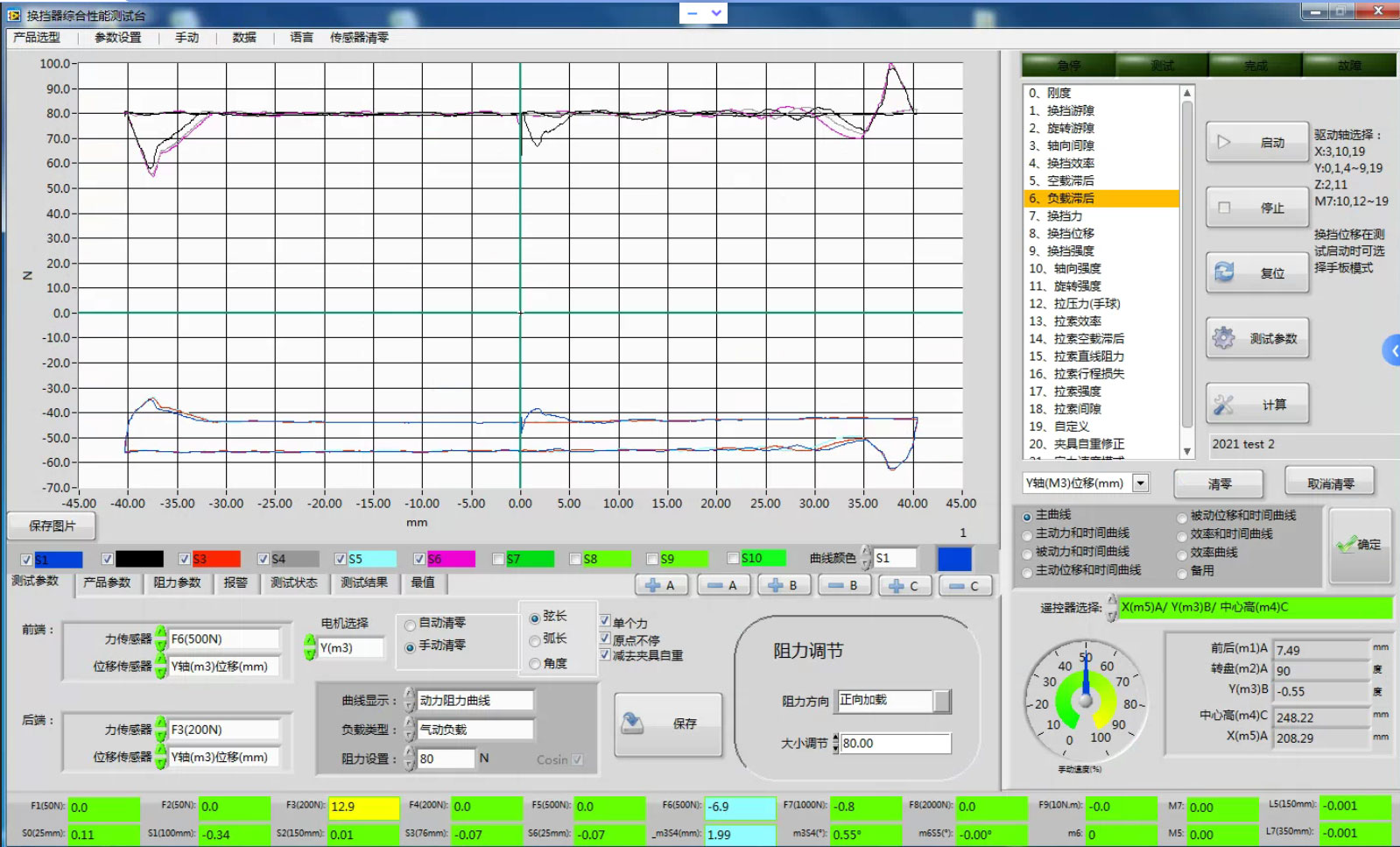Add cursor B with the plus B button
The width and height of the screenshot is (1400, 847).
coord(784,585)
